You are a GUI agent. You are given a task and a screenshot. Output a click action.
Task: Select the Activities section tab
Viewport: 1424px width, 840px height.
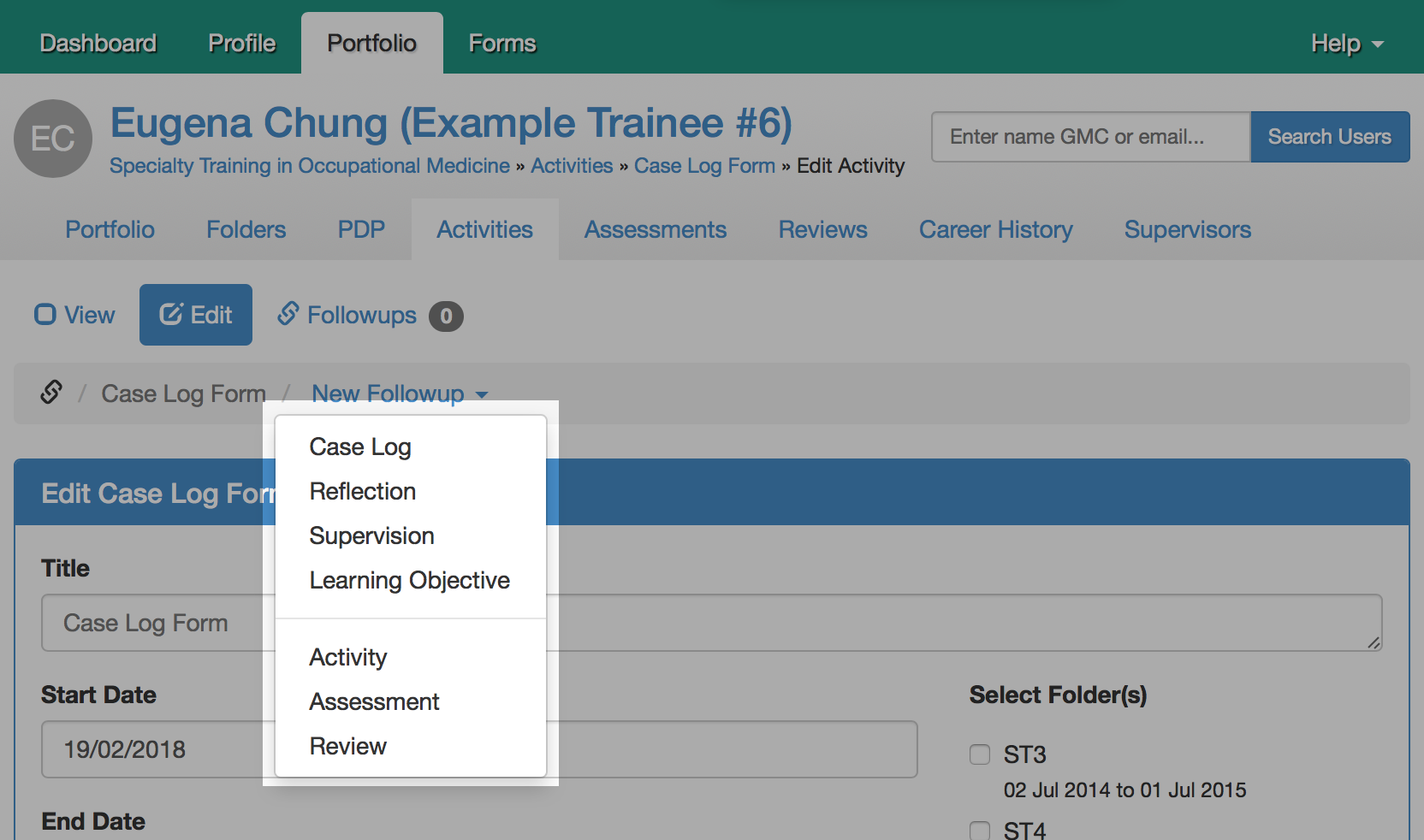click(x=485, y=229)
